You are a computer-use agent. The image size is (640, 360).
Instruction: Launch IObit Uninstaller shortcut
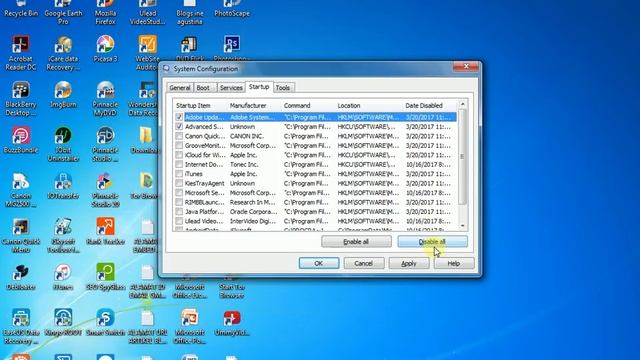click(63, 145)
